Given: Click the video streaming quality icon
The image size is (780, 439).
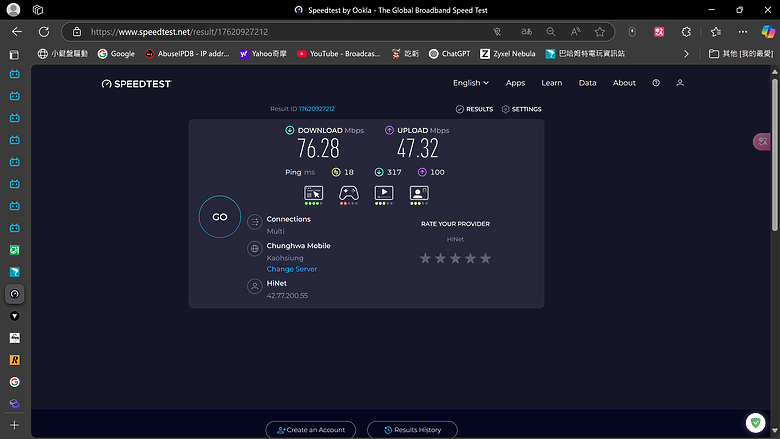Looking at the screenshot, I should 384,195.
